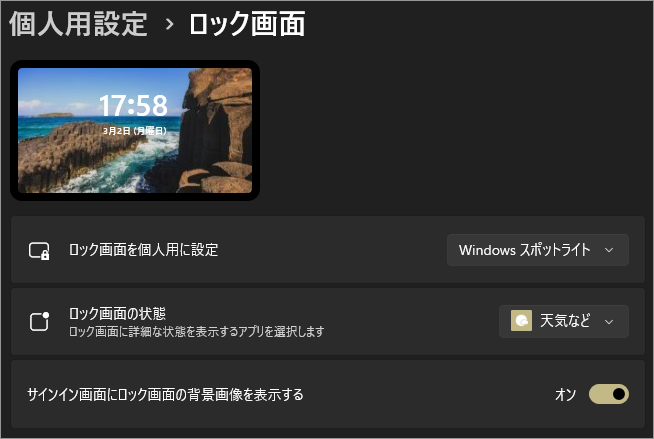Click the オン toggle label
This screenshot has height=439, width=654.
tap(565, 394)
